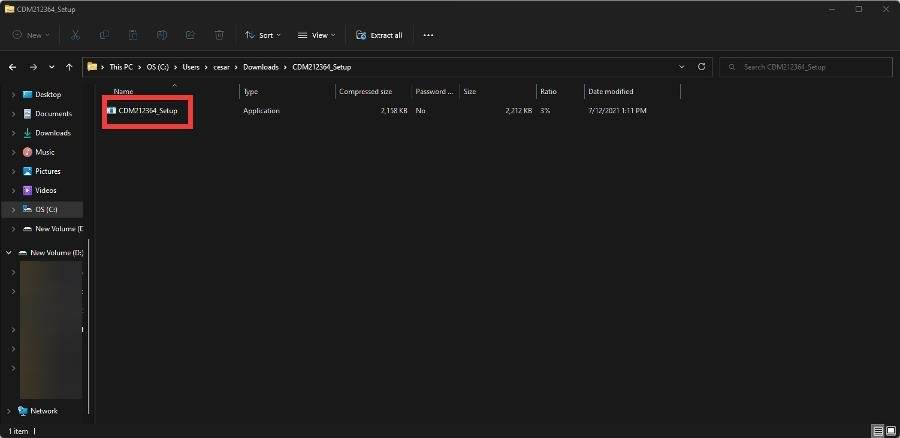Select Desktop in the navigation pane
The height and width of the screenshot is (438, 900).
tap(48, 95)
